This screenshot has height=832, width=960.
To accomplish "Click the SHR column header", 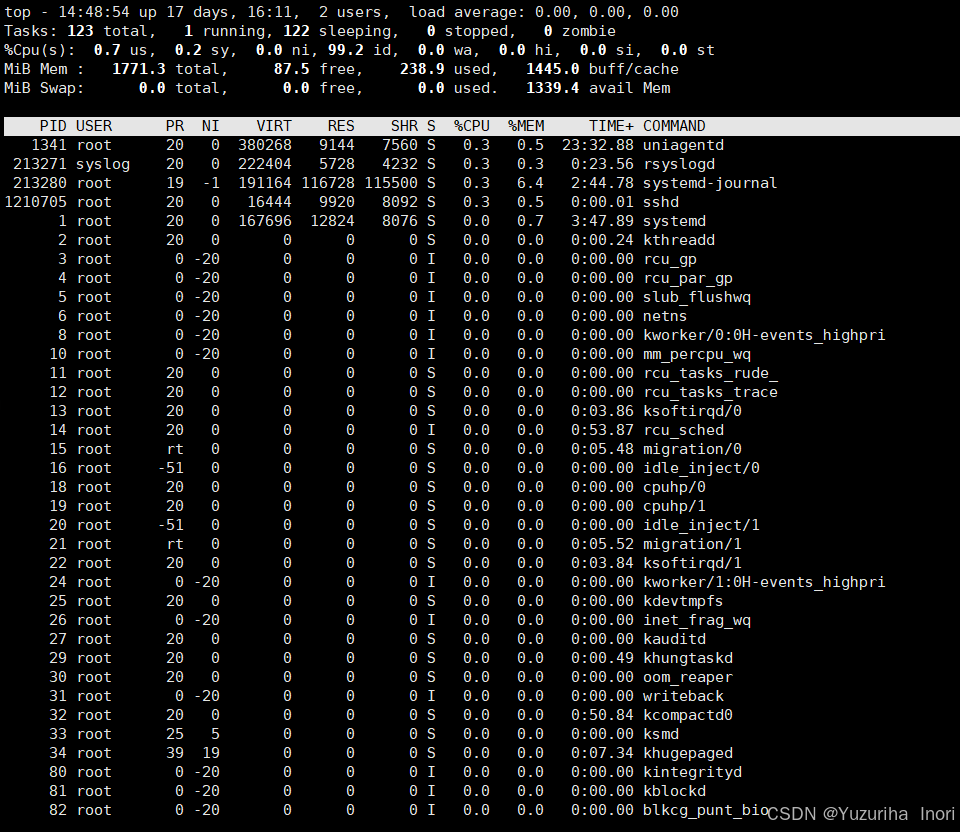I will [x=404, y=126].
